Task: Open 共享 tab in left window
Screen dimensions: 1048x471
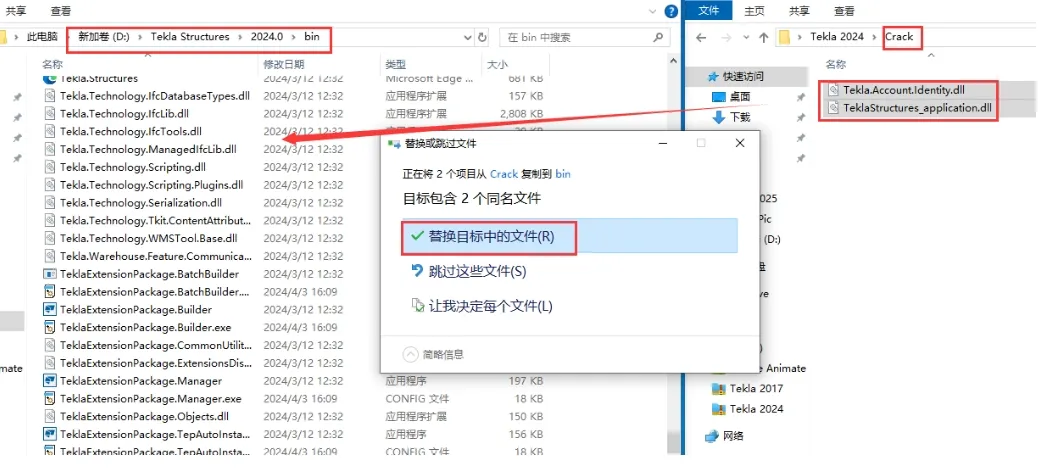Action: pyautogui.click(x=16, y=11)
